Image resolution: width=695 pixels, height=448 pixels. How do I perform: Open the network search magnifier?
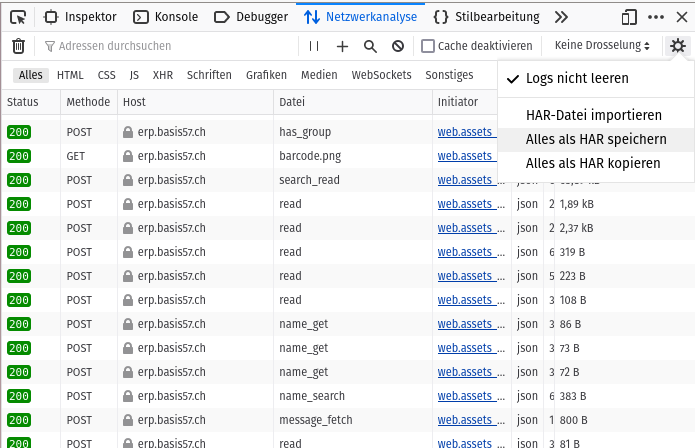[370, 46]
